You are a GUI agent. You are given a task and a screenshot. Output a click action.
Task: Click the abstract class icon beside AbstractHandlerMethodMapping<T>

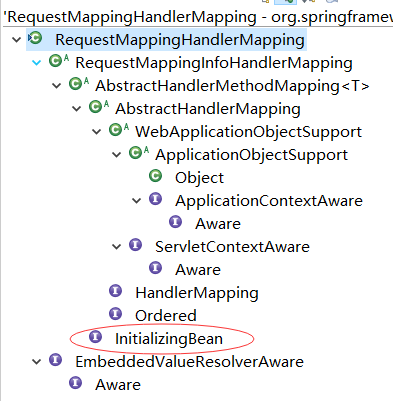pos(79,84)
